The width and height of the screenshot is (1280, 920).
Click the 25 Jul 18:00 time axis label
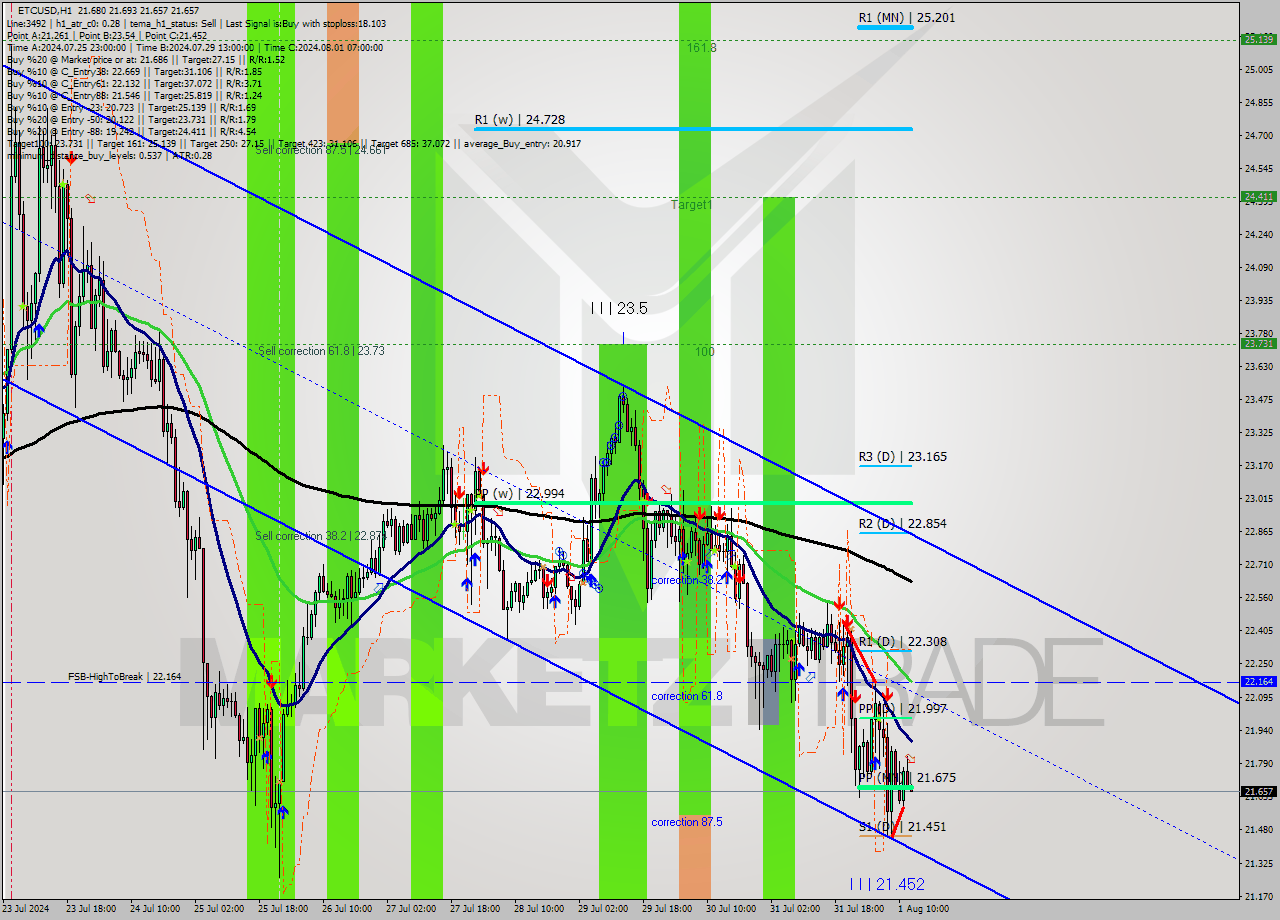pos(281,909)
